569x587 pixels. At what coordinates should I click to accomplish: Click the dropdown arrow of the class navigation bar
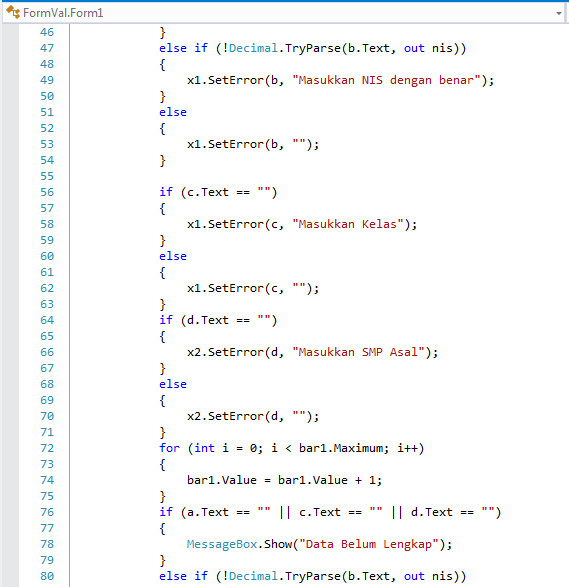pyautogui.click(x=559, y=13)
